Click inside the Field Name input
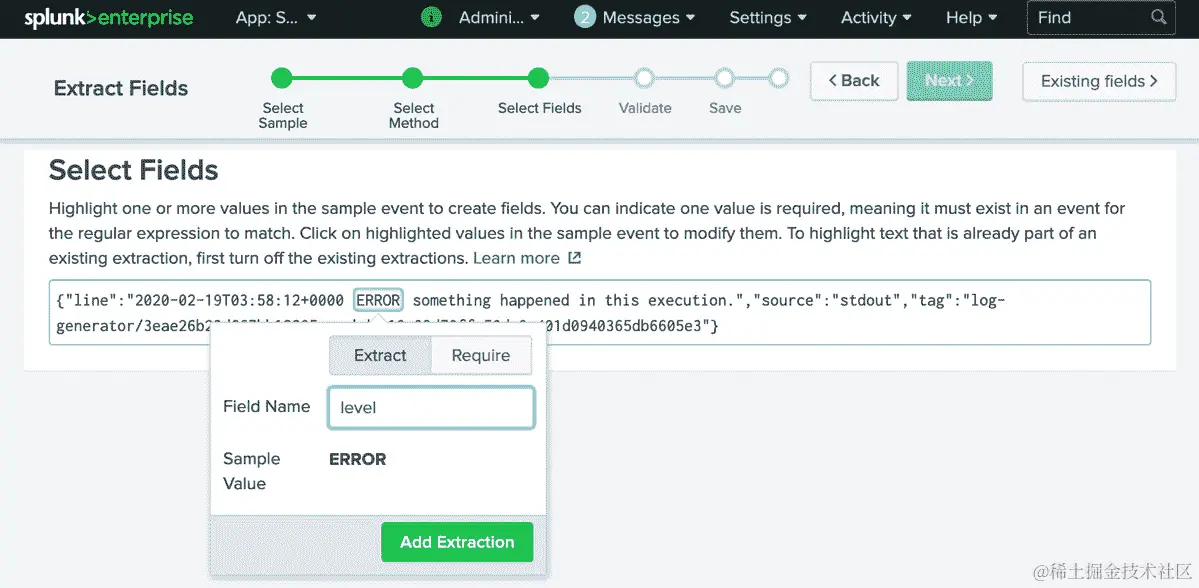The width and height of the screenshot is (1199, 588). pos(431,407)
